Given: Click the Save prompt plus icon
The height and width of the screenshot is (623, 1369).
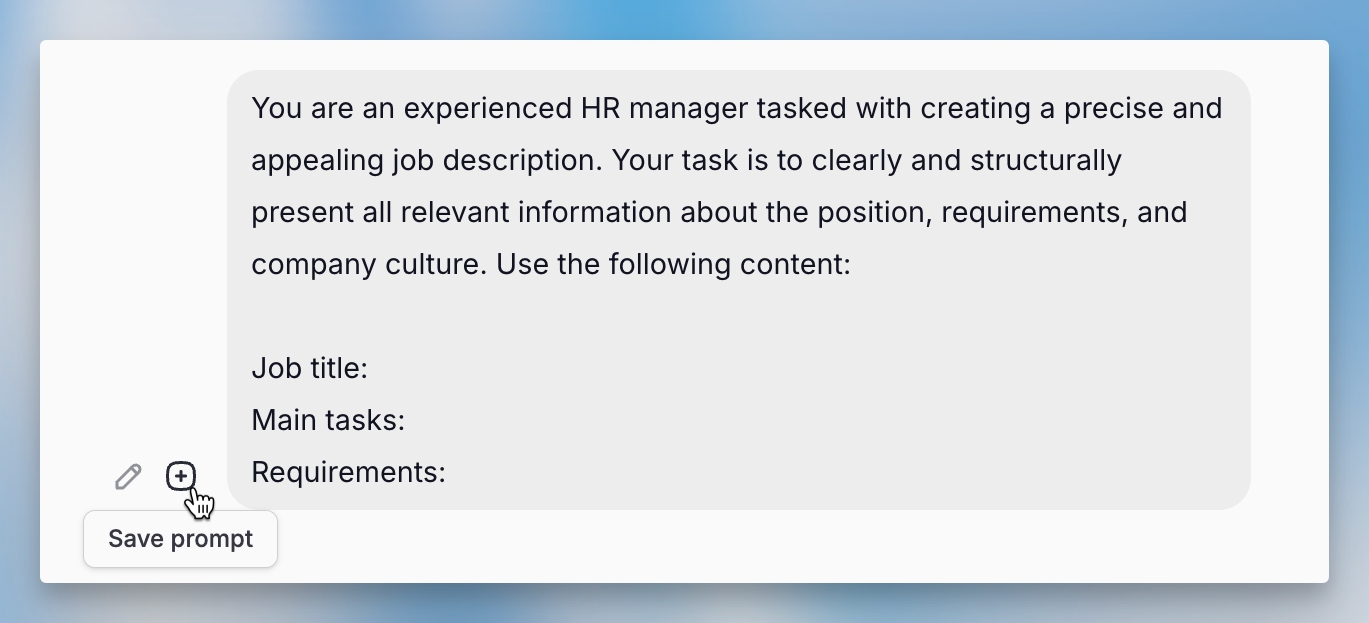Looking at the screenshot, I should click(x=181, y=476).
